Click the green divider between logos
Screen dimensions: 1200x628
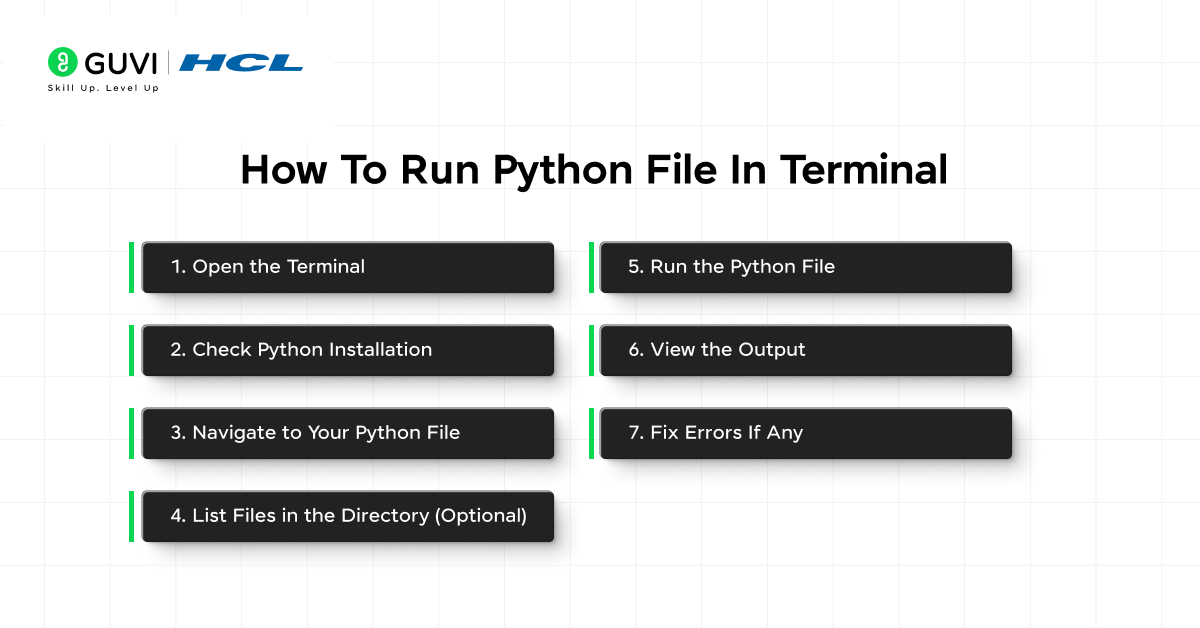click(x=170, y=62)
